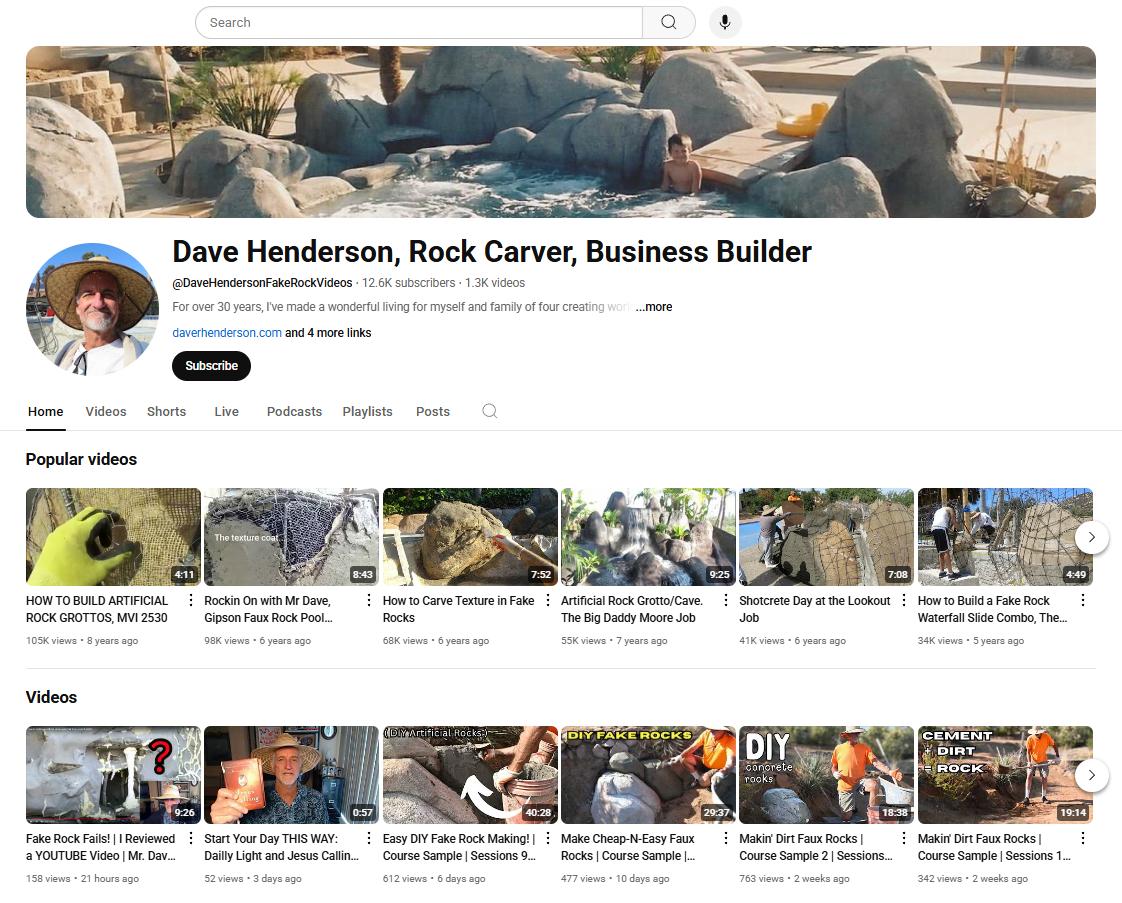
Task: Click the channel search icon beside Posts
Action: coord(489,411)
